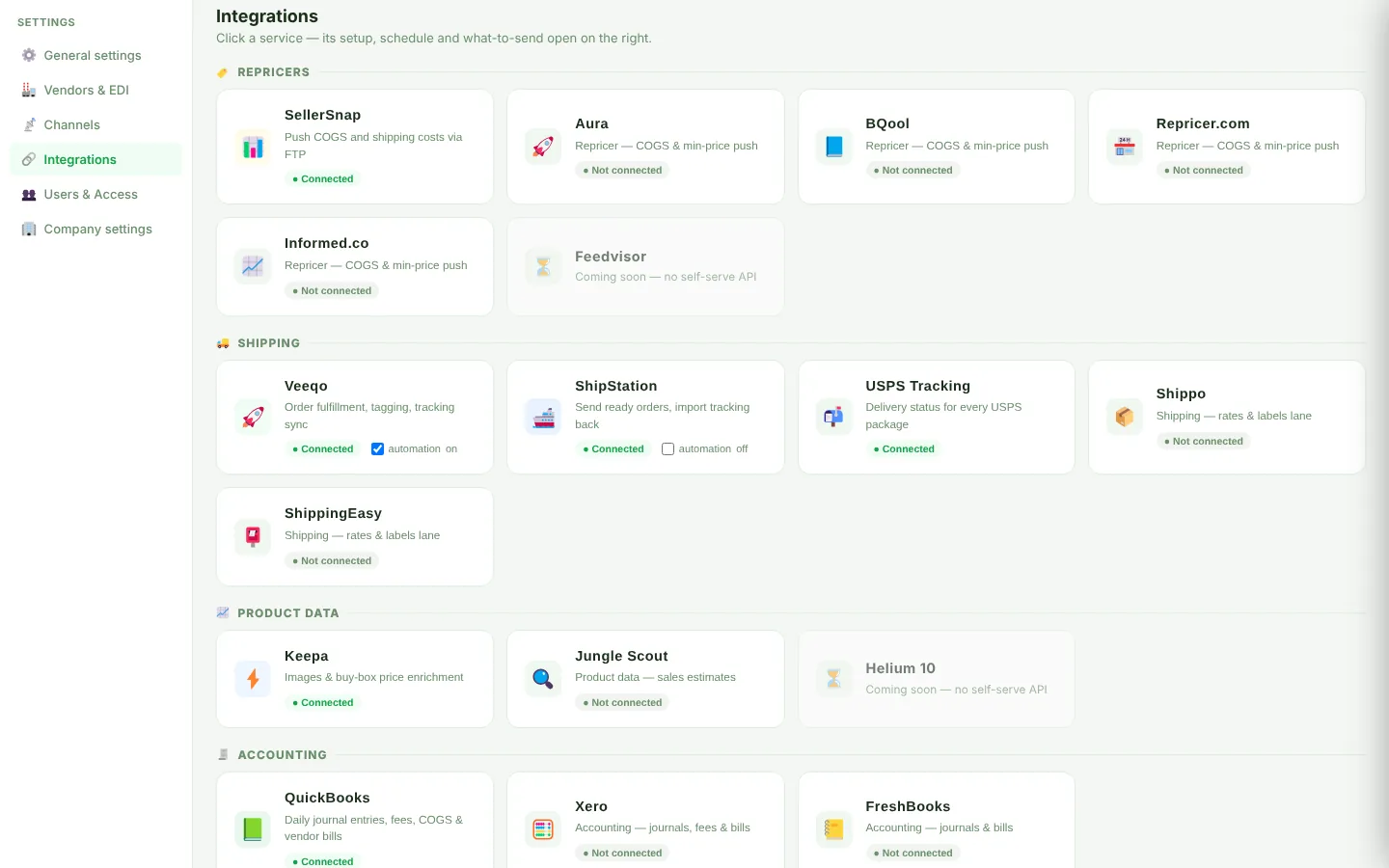The image size is (1389, 868).
Task: Click the ShipStation ship icon
Action: click(x=543, y=417)
